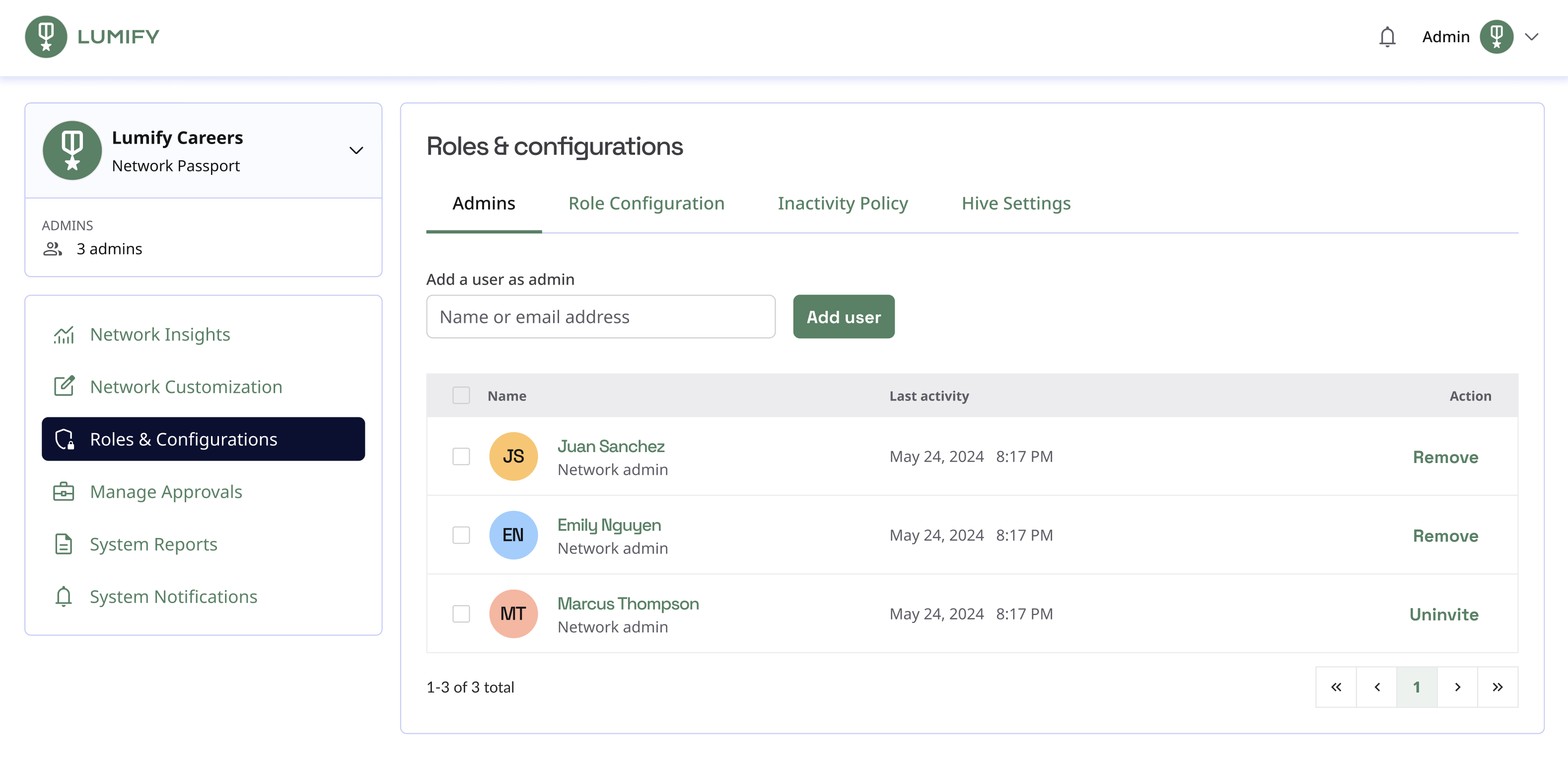Open Juan Sanchez's profile link
The height and width of the screenshot is (777, 1568).
click(611, 446)
